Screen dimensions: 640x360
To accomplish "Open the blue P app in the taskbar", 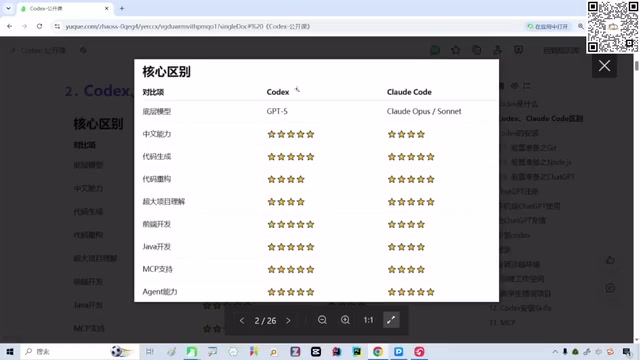I will click(398, 352).
